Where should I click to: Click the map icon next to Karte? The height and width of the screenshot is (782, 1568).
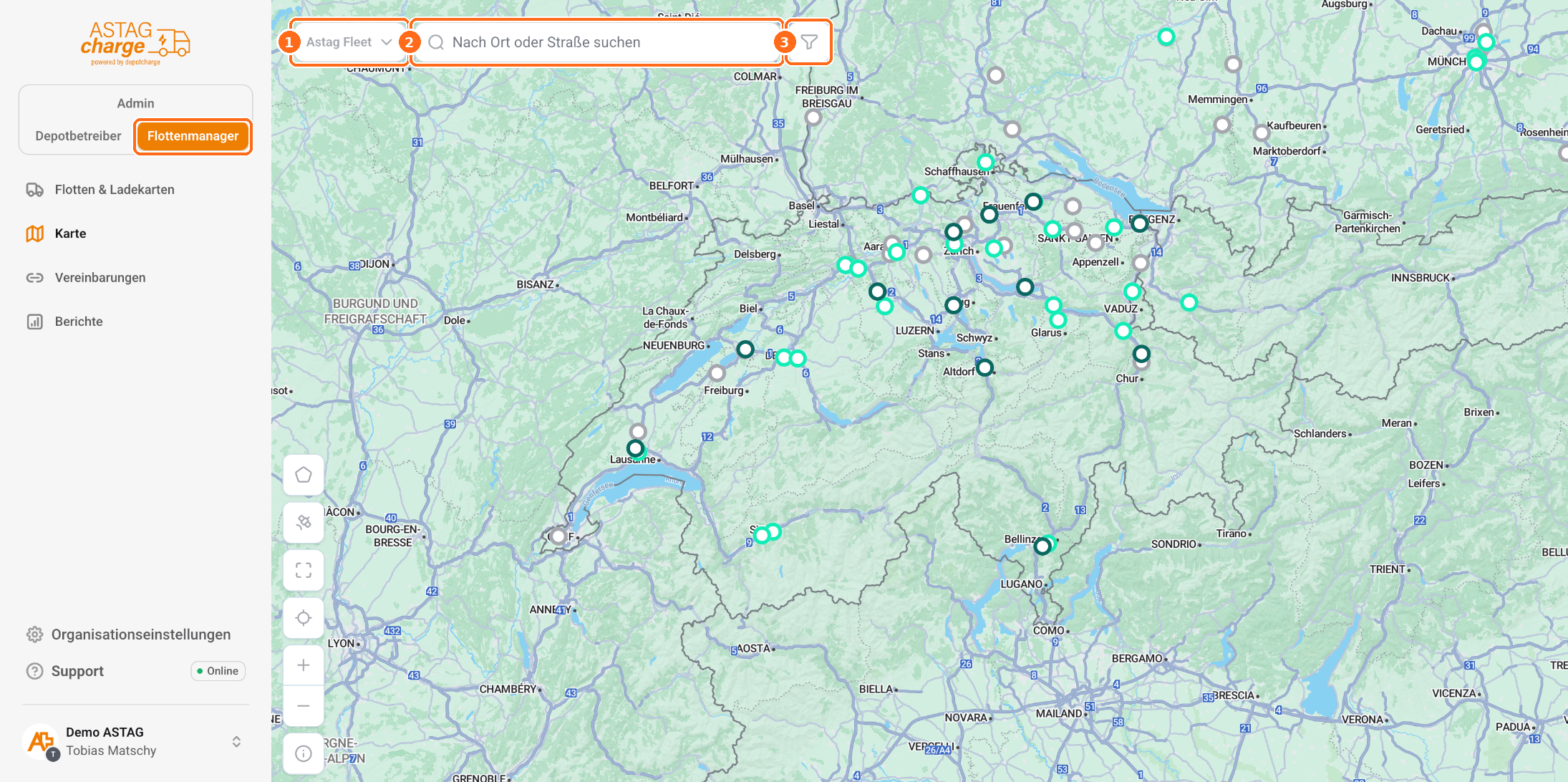pos(35,233)
